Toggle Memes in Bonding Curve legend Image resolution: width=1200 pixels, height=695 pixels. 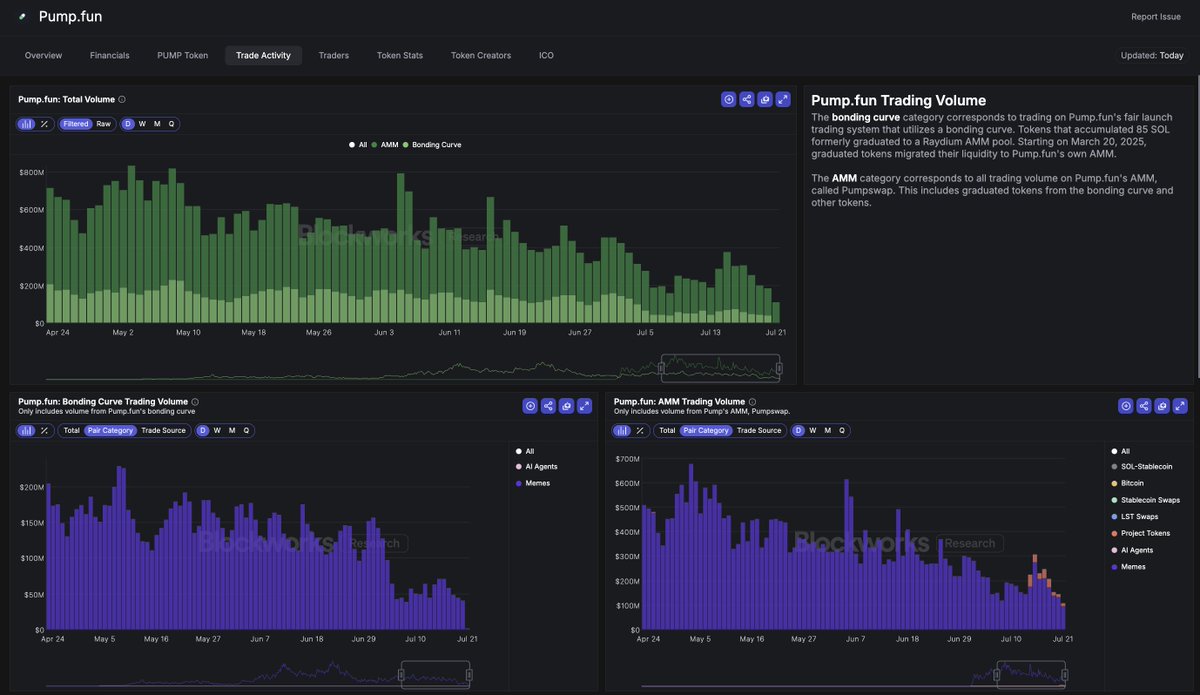pos(533,483)
